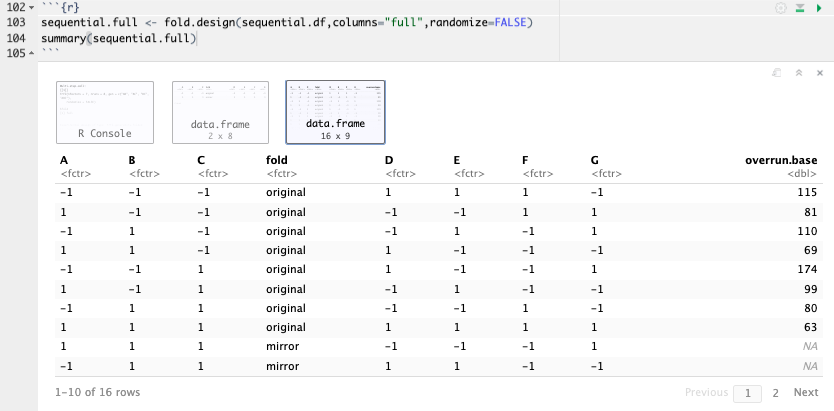Click column header D
The width and height of the screenshot is (834, 411).
[x=389, y=160]
